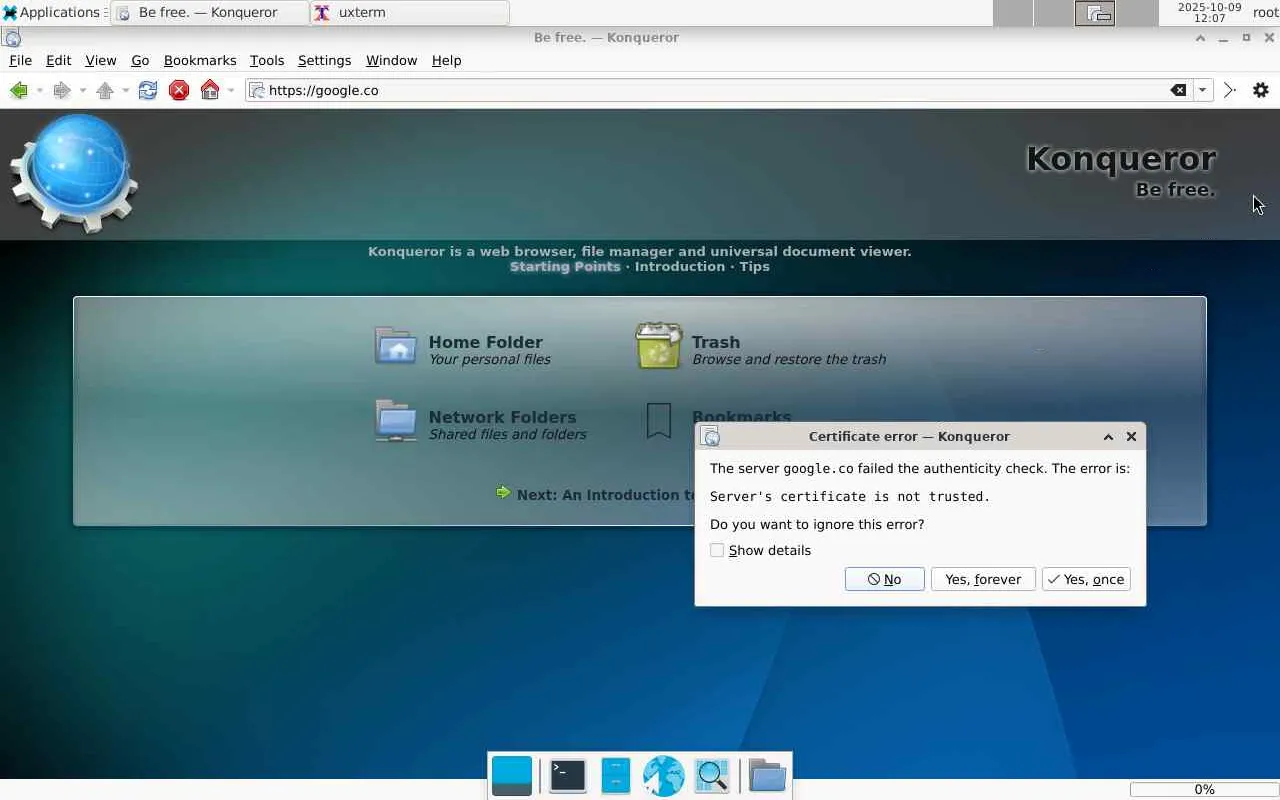
Task: Open the Tips link
Action: point(754,266)
